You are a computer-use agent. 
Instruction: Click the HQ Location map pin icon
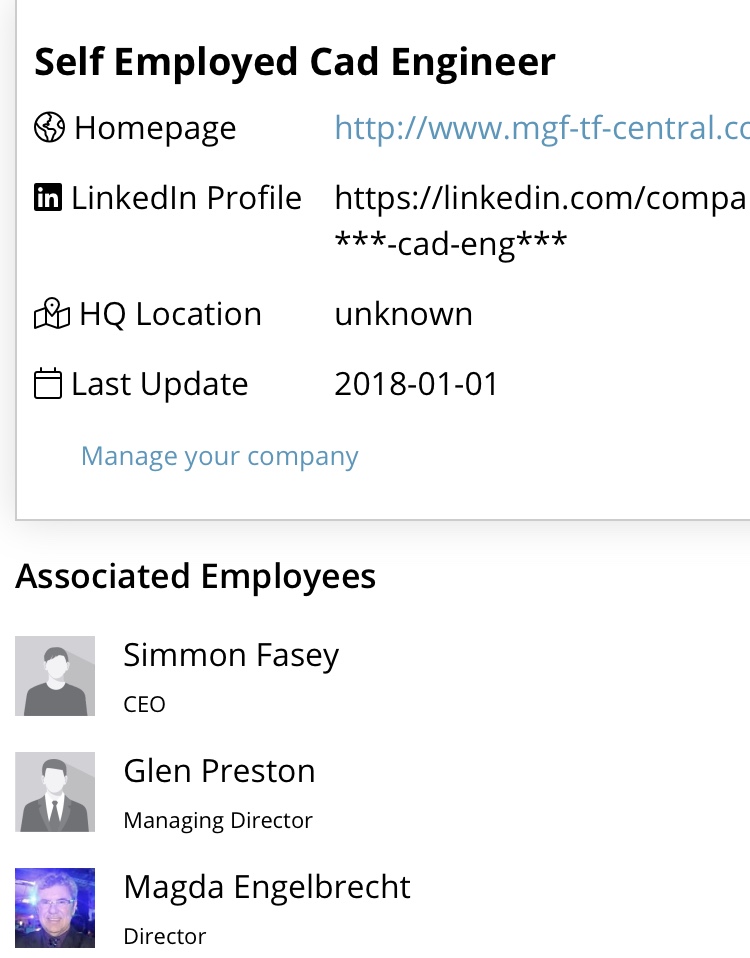point(52,313)
